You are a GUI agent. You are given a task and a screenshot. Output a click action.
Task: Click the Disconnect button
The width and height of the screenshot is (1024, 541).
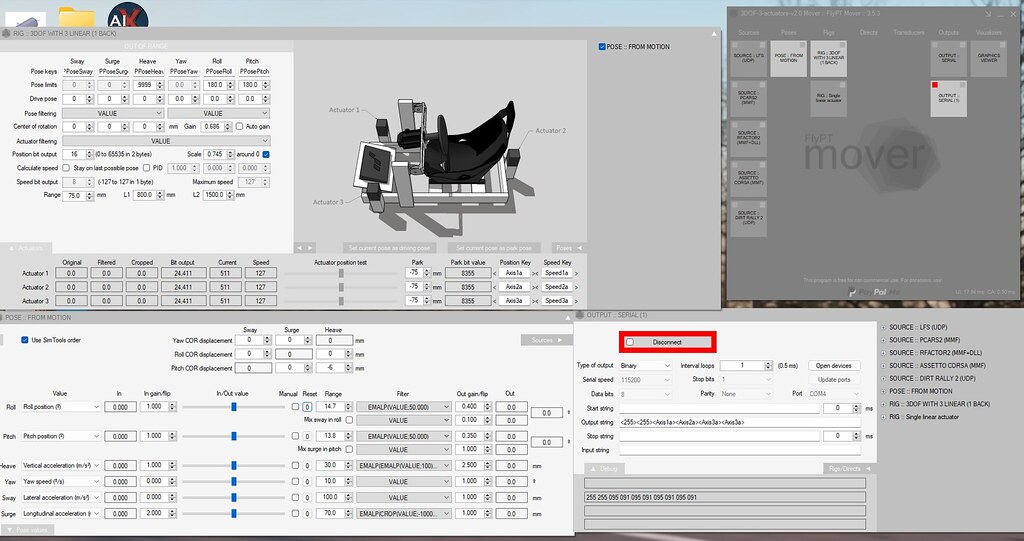(667, 342)
